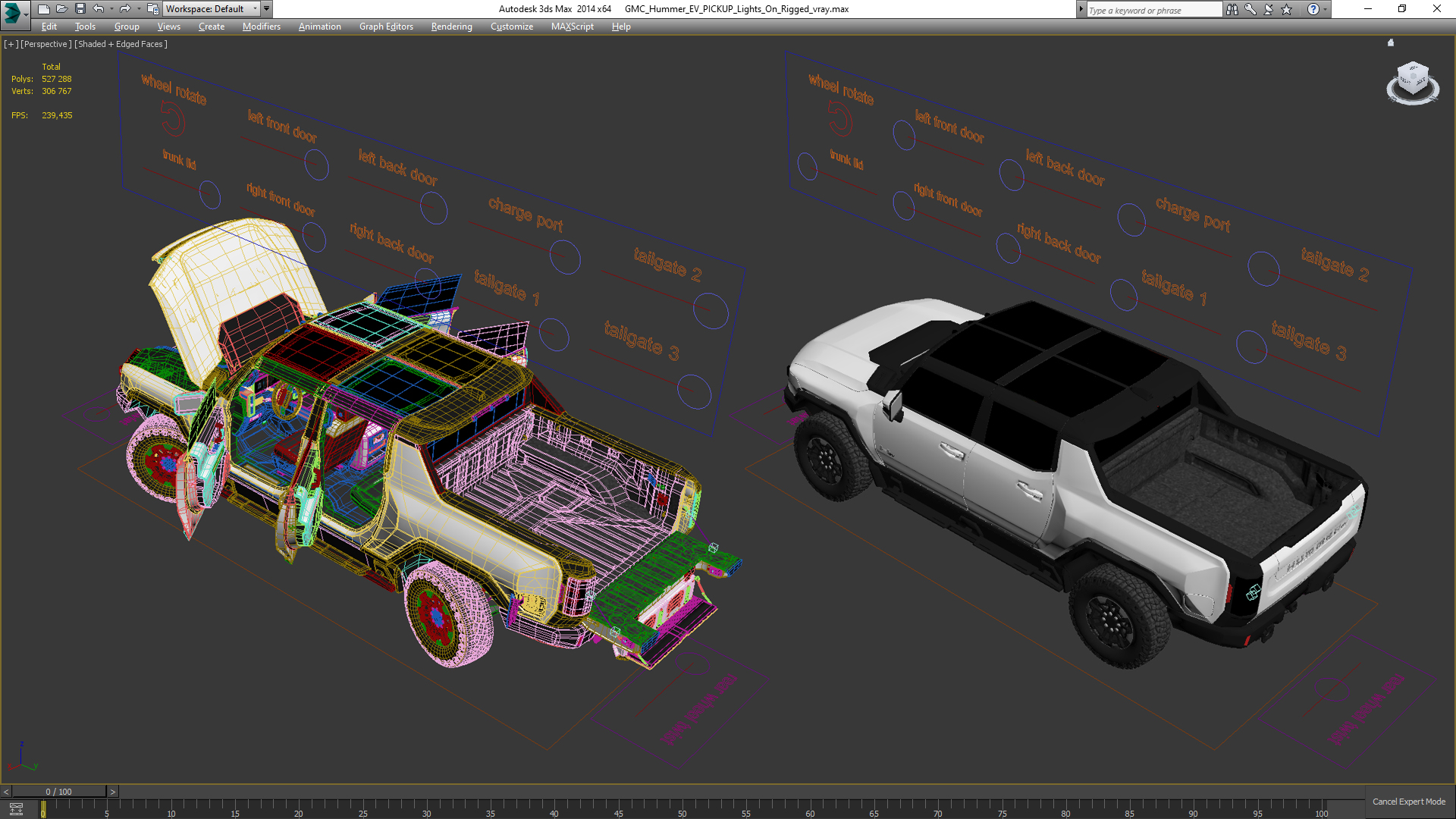Save the scene with floppy disk icon

coord(80,9)
